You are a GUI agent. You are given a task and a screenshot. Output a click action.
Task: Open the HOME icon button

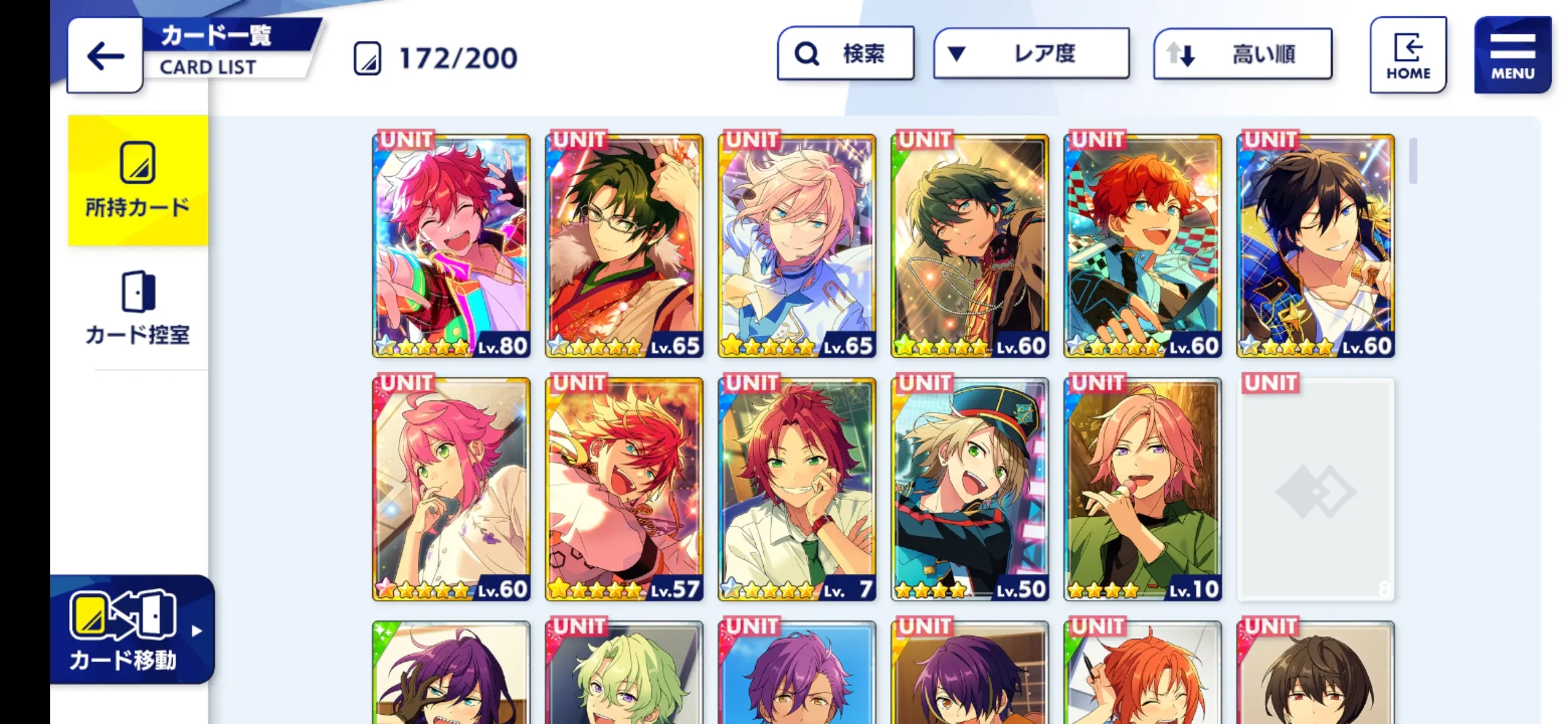(1408, 55)
